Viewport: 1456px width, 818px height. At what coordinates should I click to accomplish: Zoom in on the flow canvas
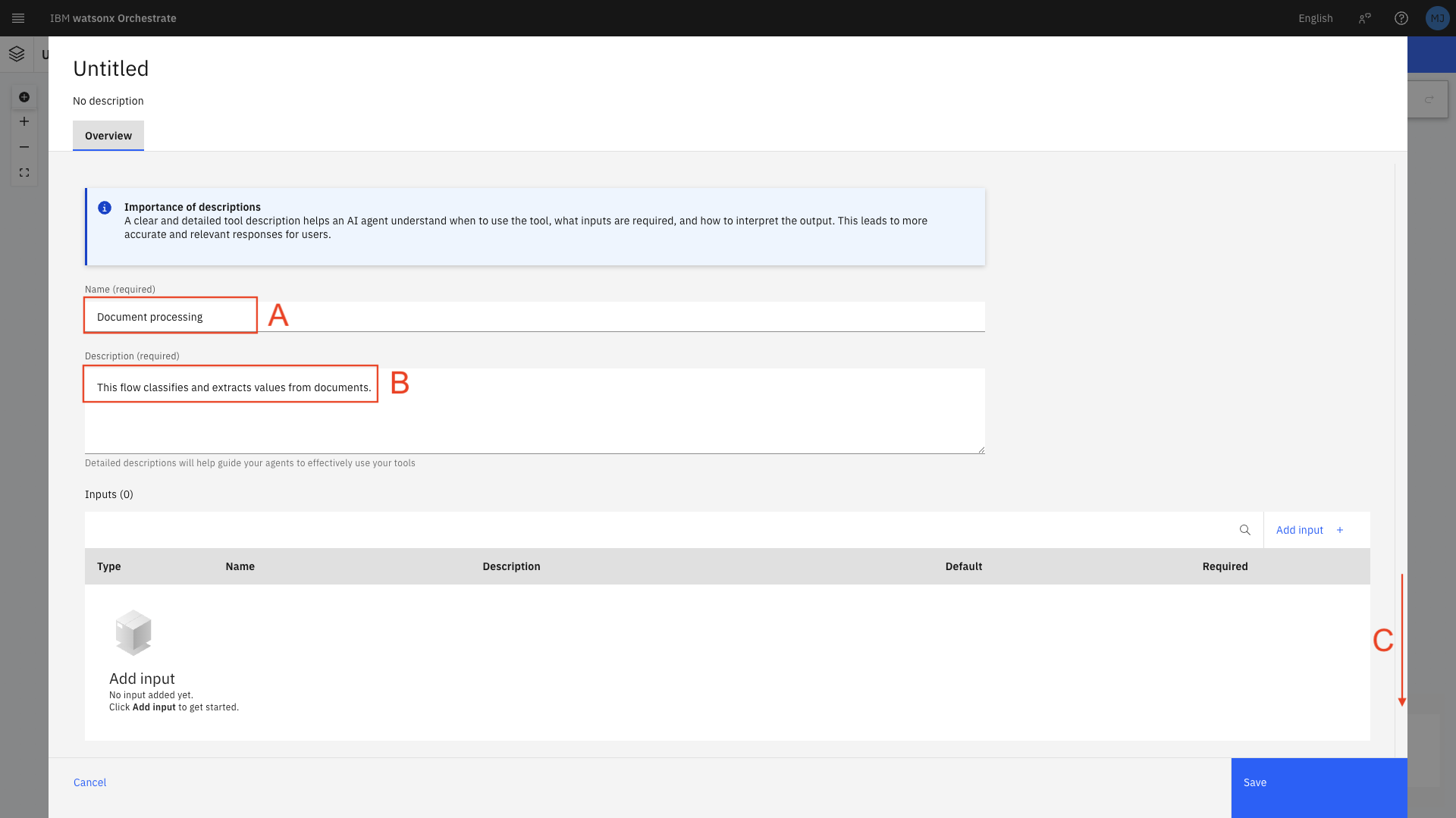pyautogui.click(x=24, y=121)
